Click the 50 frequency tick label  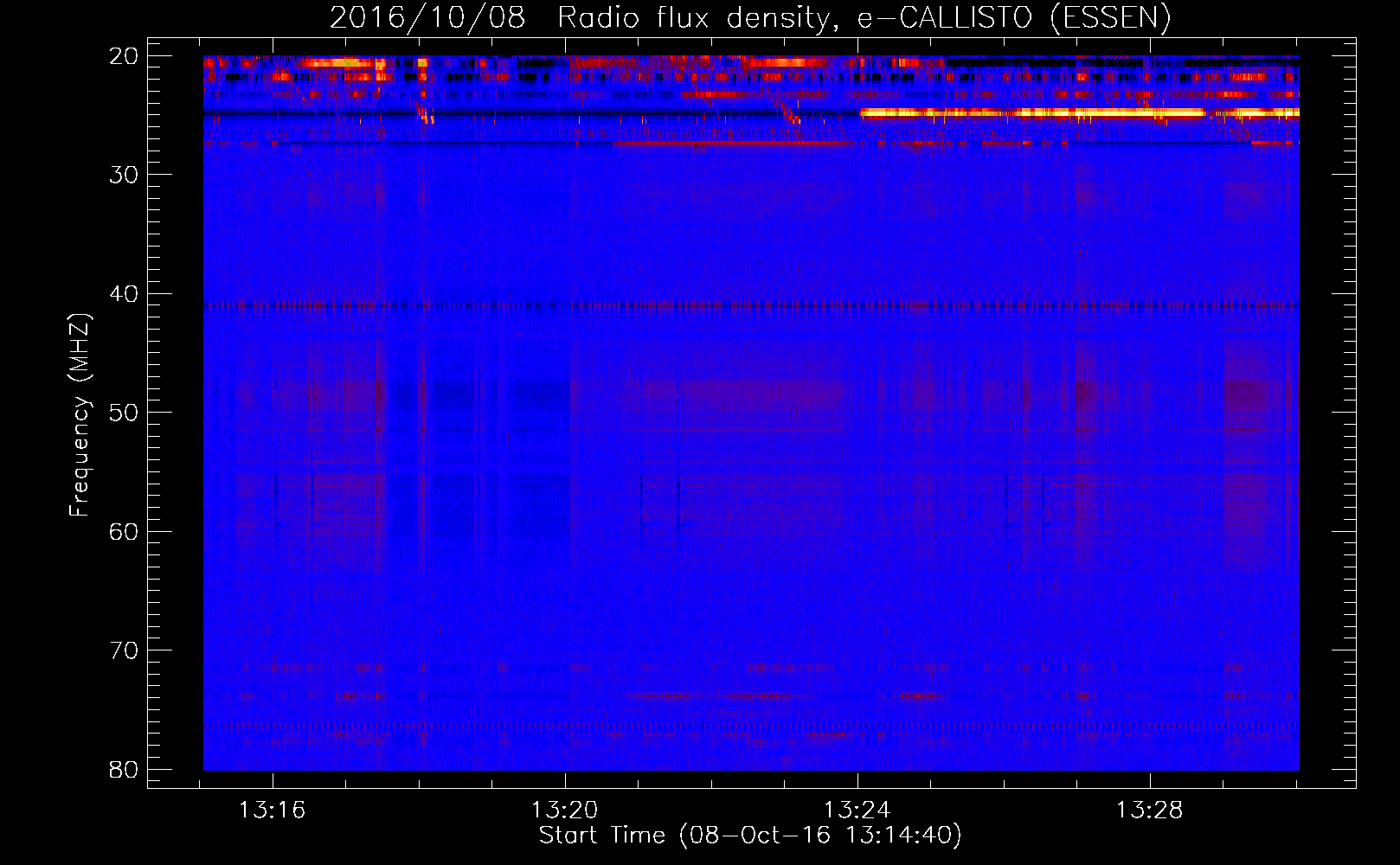[x=124, y=413]
